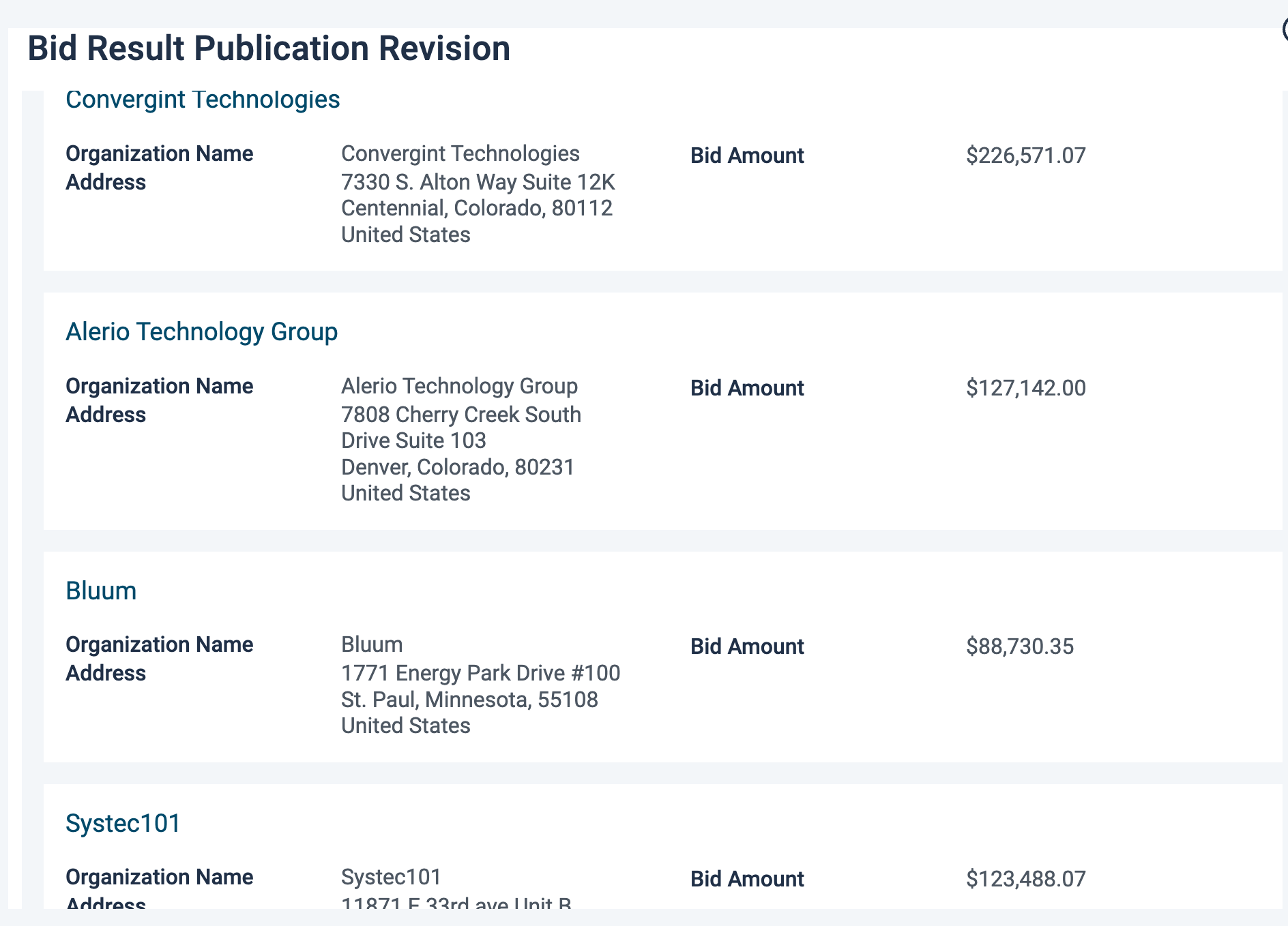Screen dimensions: 1288x926
Task: Select Organization Name label in Bluum card
Action: pyautogui.click(x=160, y=644)
